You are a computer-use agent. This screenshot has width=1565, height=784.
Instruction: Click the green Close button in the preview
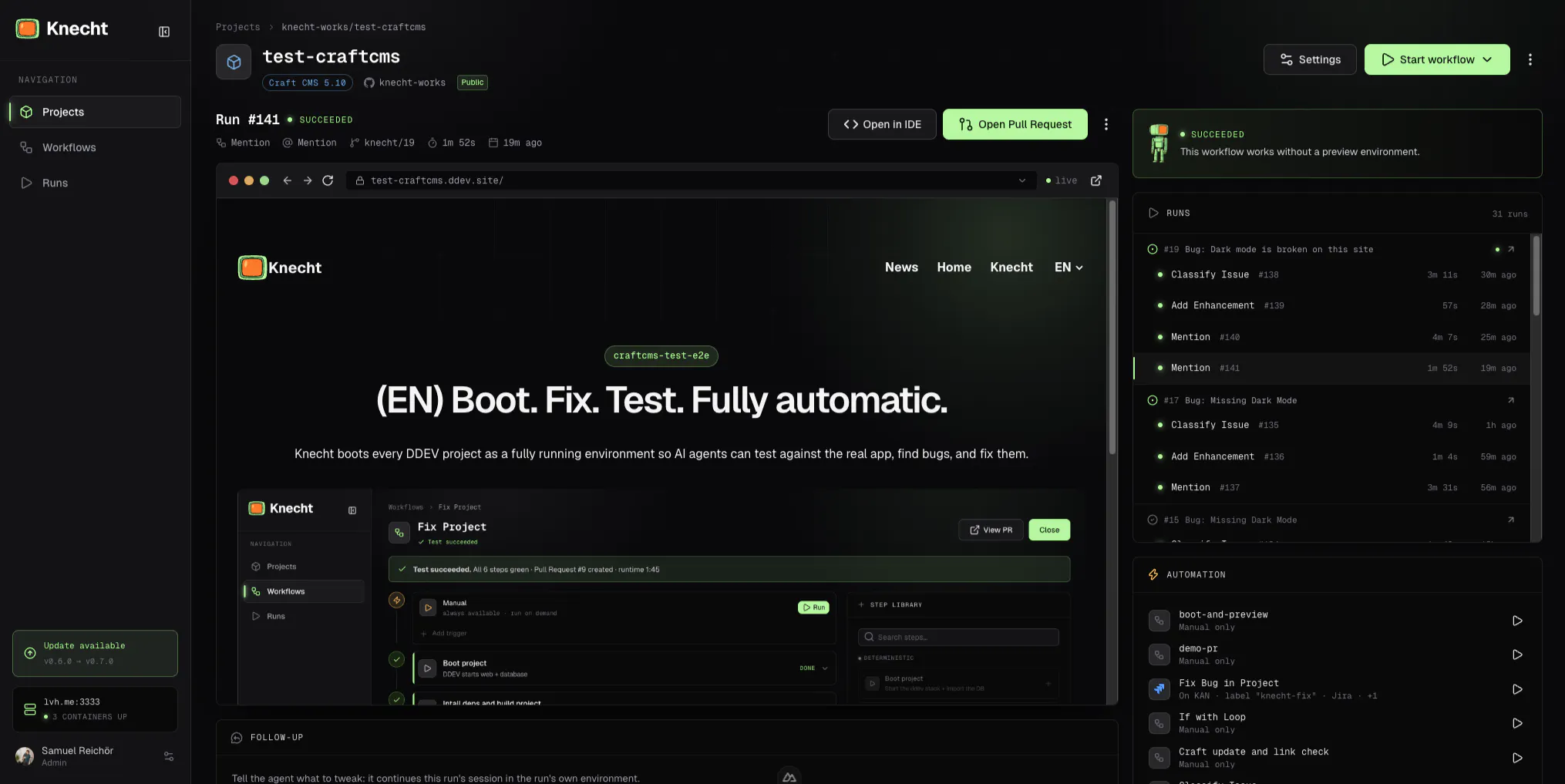[1049, 530]
